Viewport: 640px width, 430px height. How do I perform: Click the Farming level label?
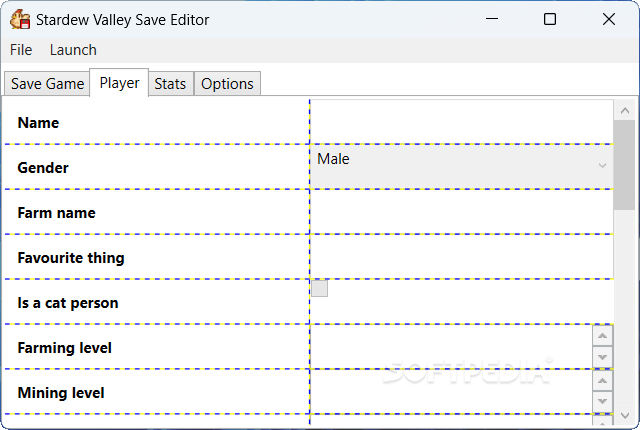pos(64,348)
